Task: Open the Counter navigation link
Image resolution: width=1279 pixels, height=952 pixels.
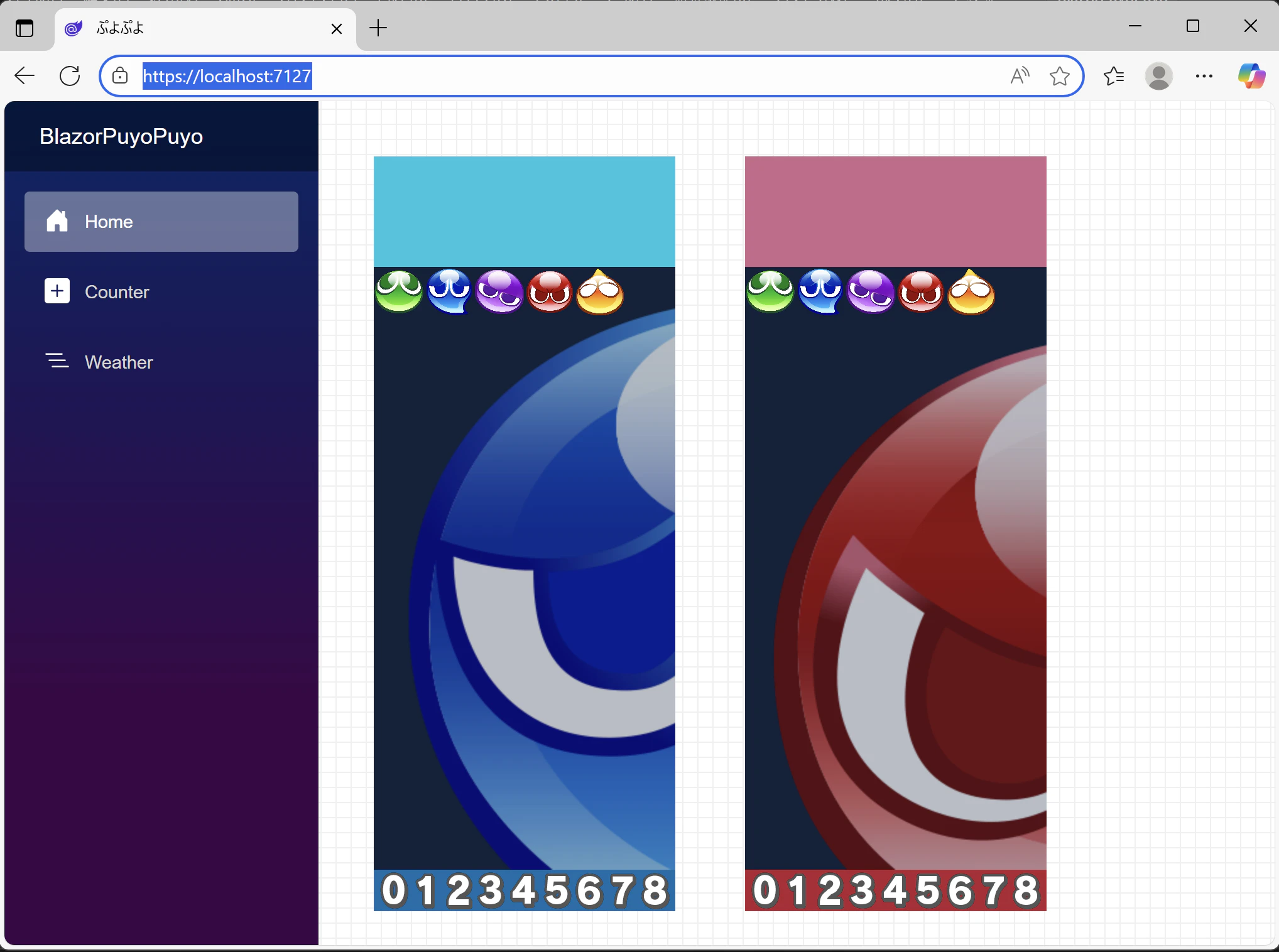Action: [x=117, y=292]
